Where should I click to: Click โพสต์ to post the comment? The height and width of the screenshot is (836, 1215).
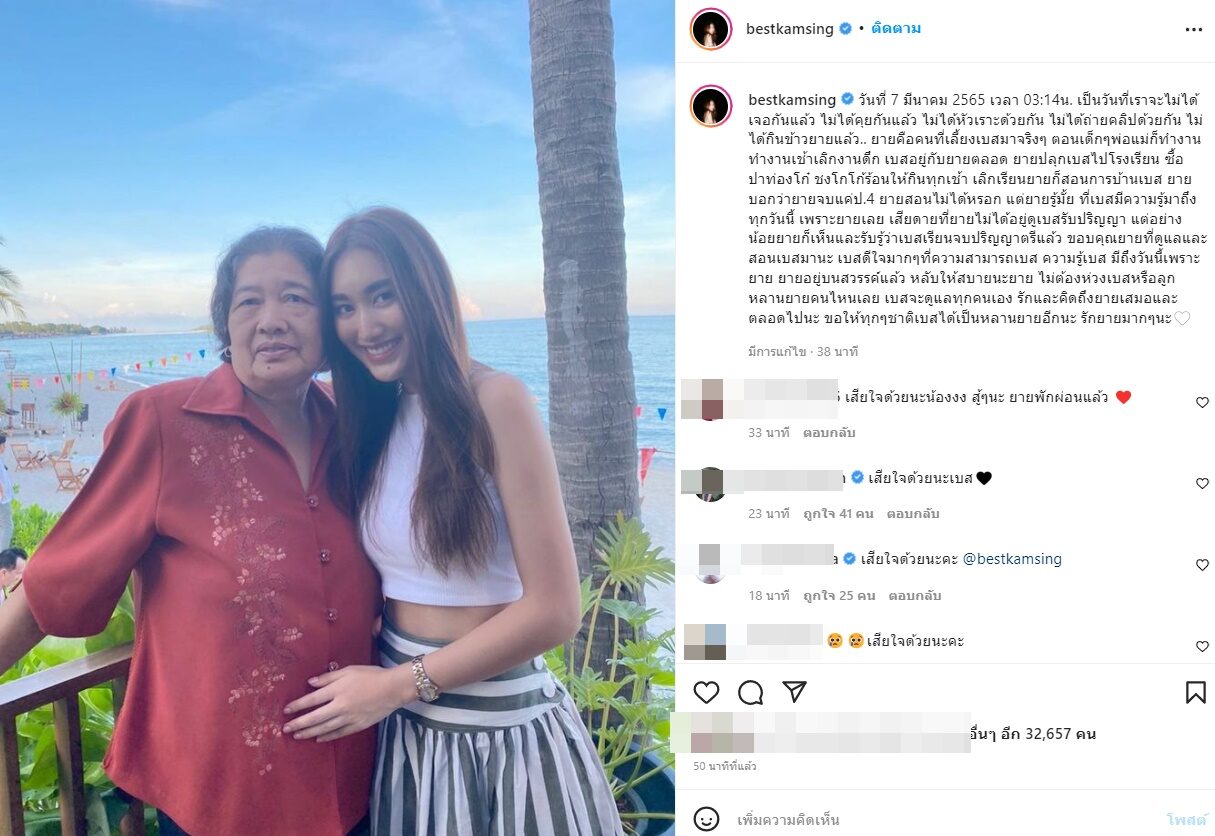coord(1187,819)
